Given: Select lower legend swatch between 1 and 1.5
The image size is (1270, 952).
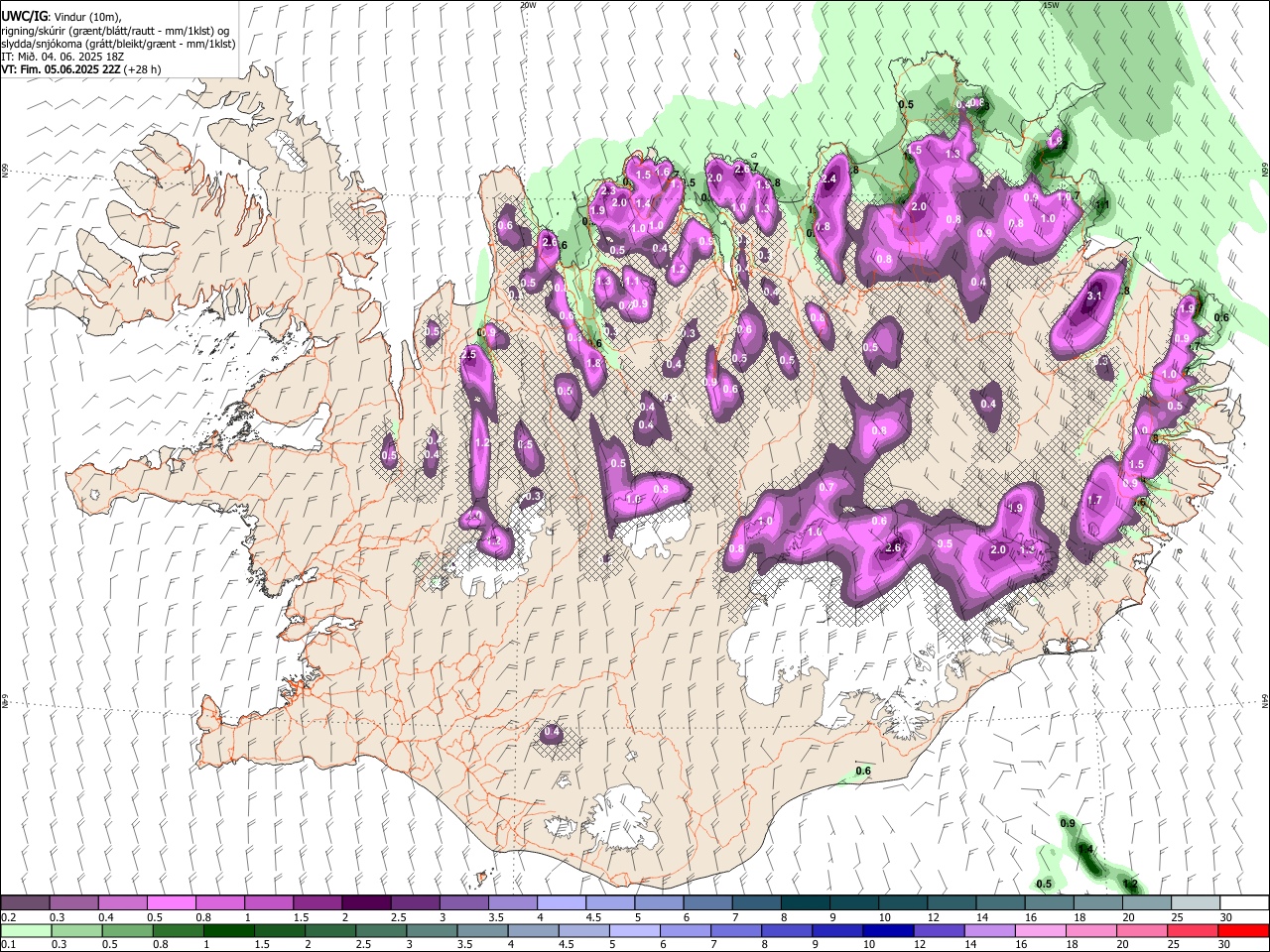Looking at the screenshot, I should click(x=229, y=931).
